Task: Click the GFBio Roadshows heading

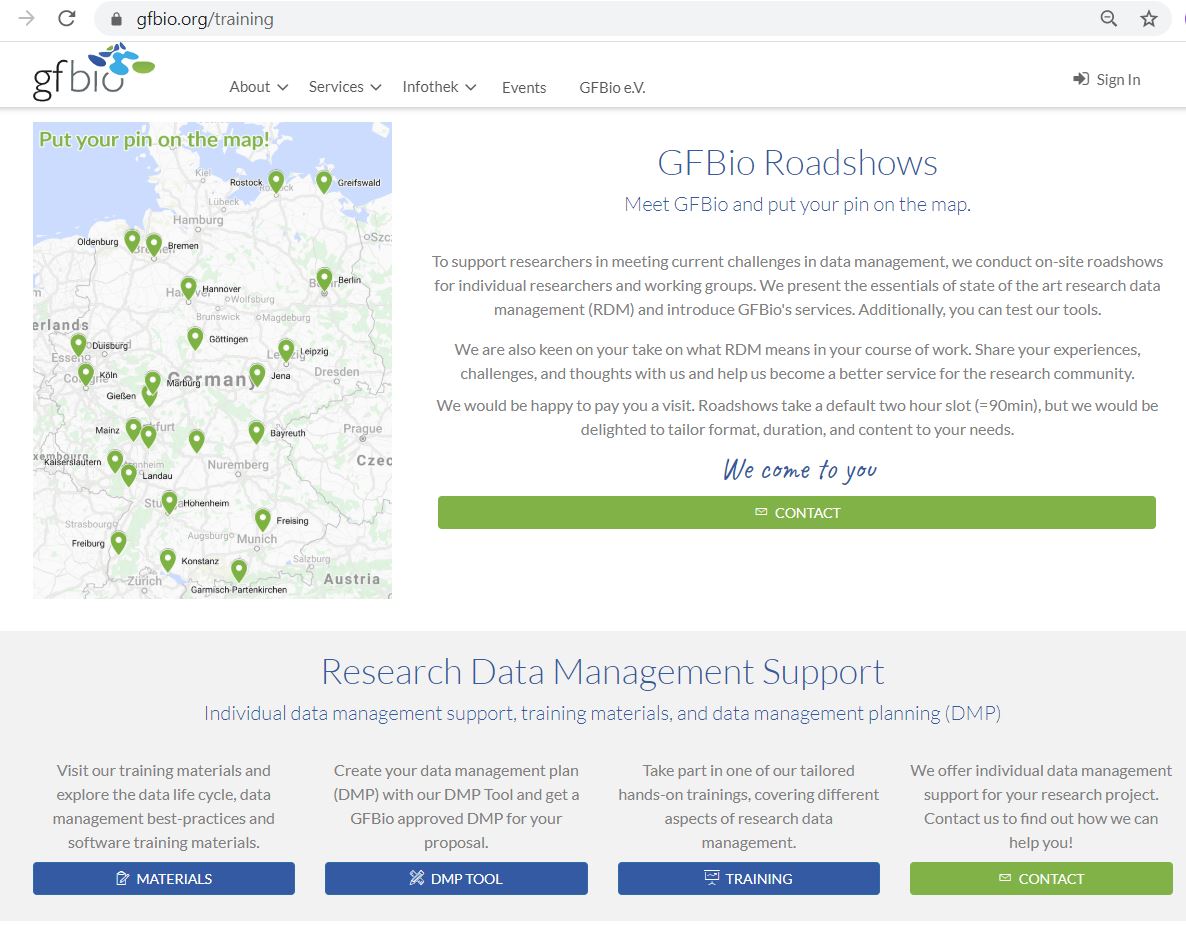Action: coord(797,163)
